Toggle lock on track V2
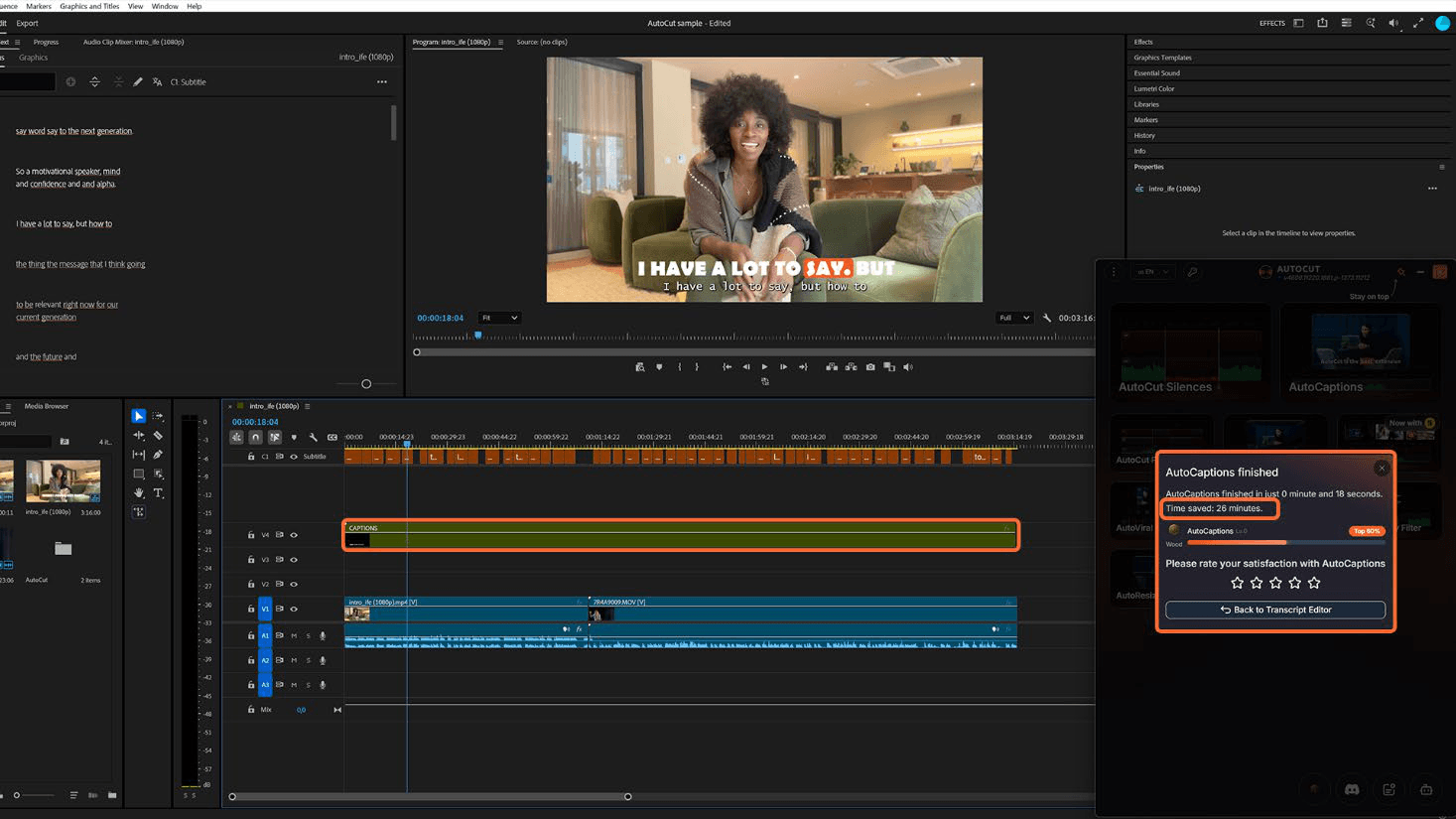The width and height of the screenshot is (1456, 819). tap(251, 585)
